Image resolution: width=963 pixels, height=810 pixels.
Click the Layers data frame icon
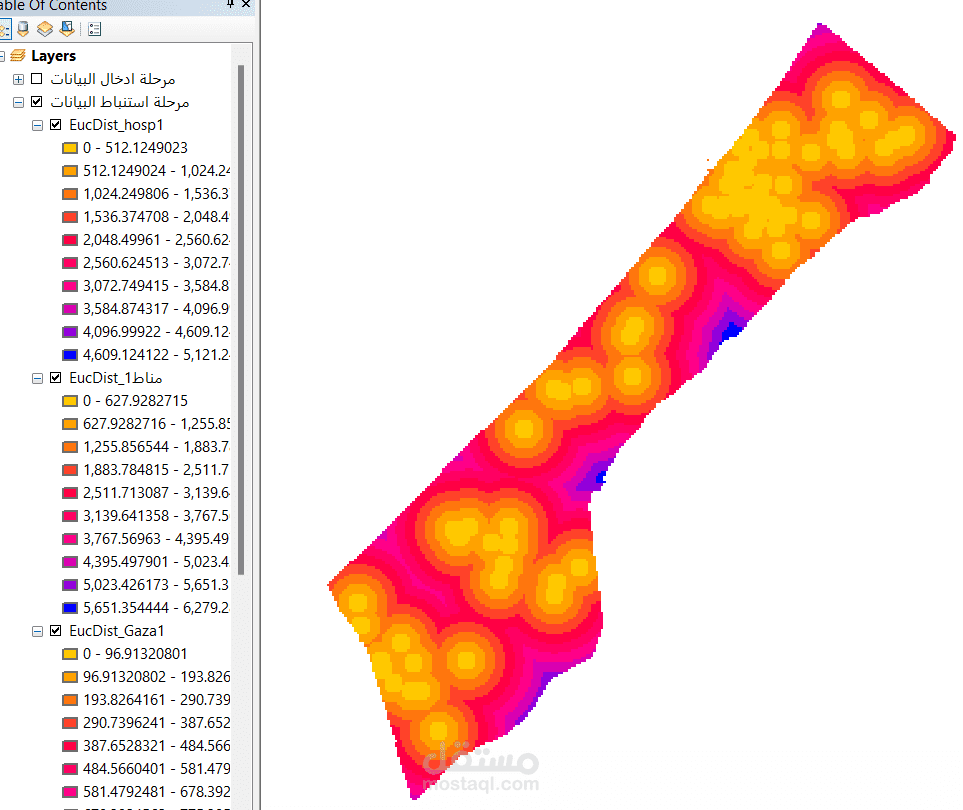[x=18, y=56]
